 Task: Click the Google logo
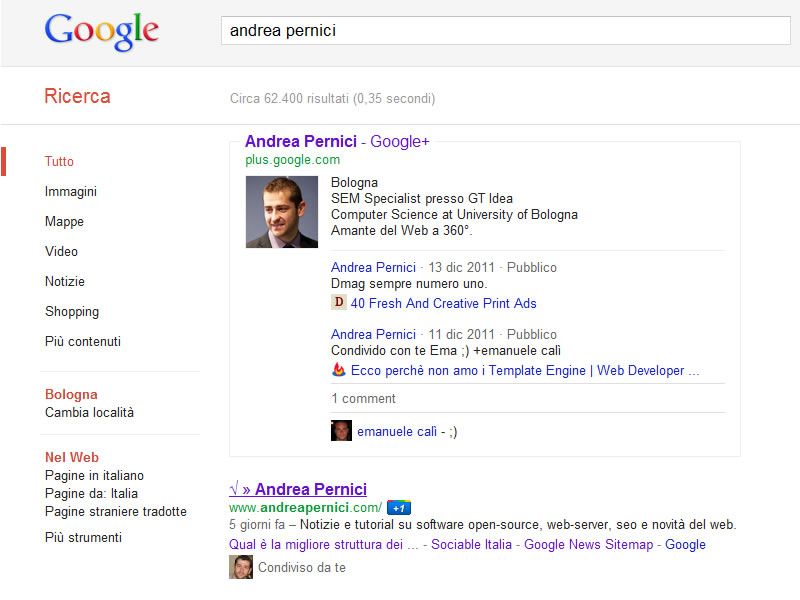pos(101,31)
